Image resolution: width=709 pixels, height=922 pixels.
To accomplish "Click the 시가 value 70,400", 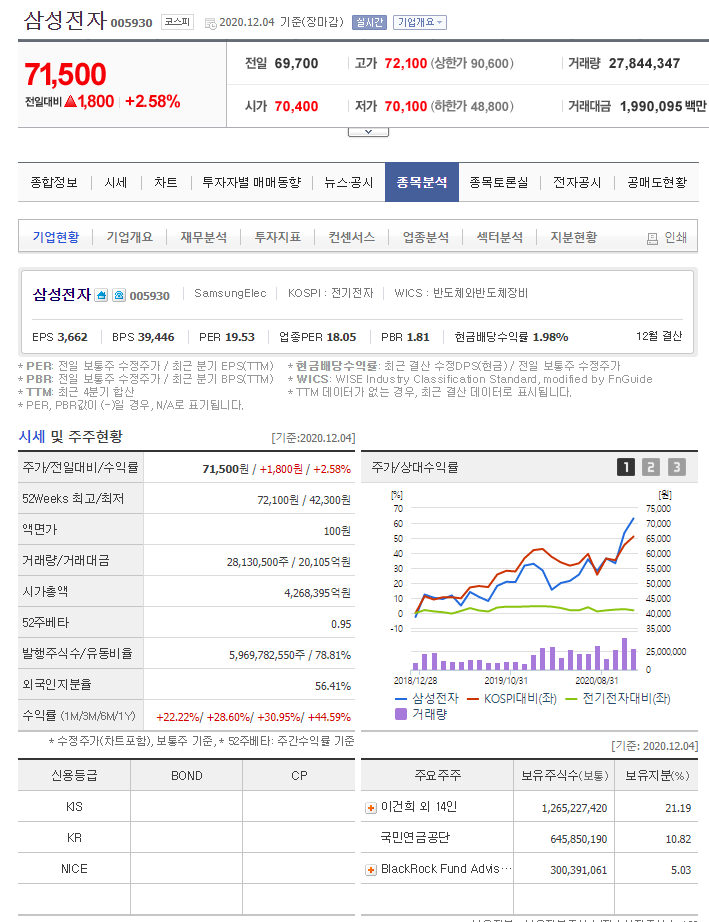I will point(296,106).
